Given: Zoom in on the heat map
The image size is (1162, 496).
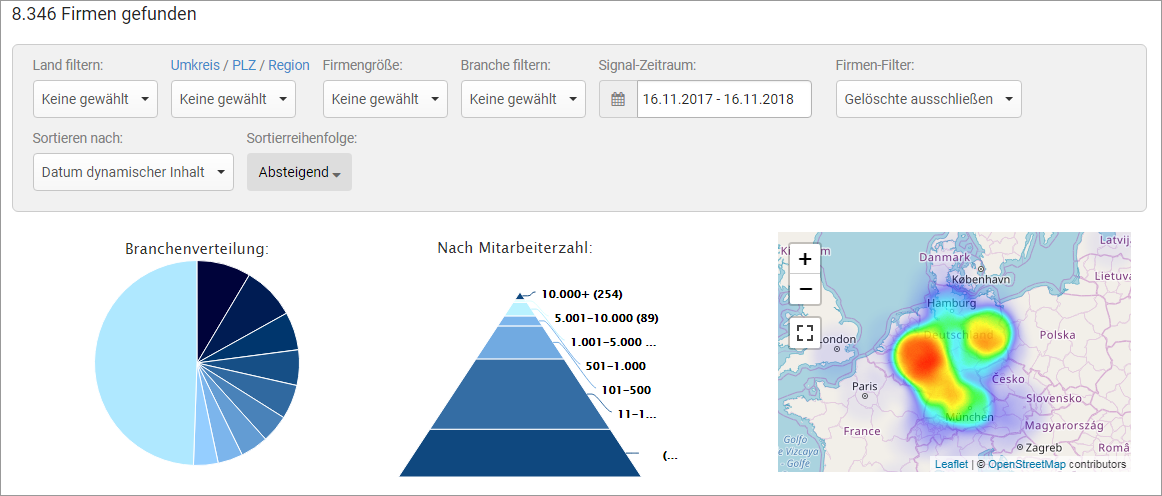Looking at the screenshot, I should click(x=806, y=259).
